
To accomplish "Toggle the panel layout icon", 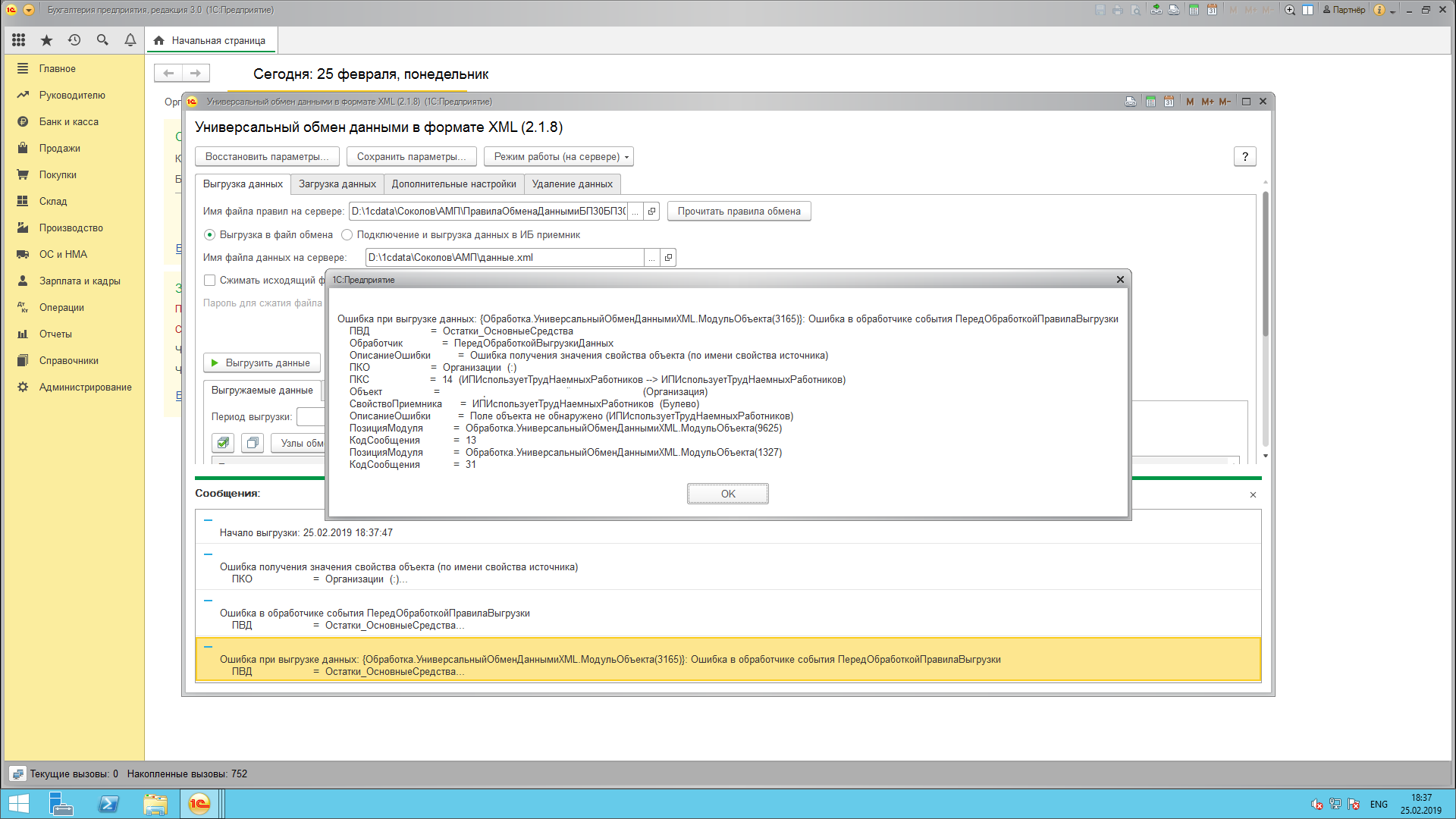I will click(x=1307, y=10).
